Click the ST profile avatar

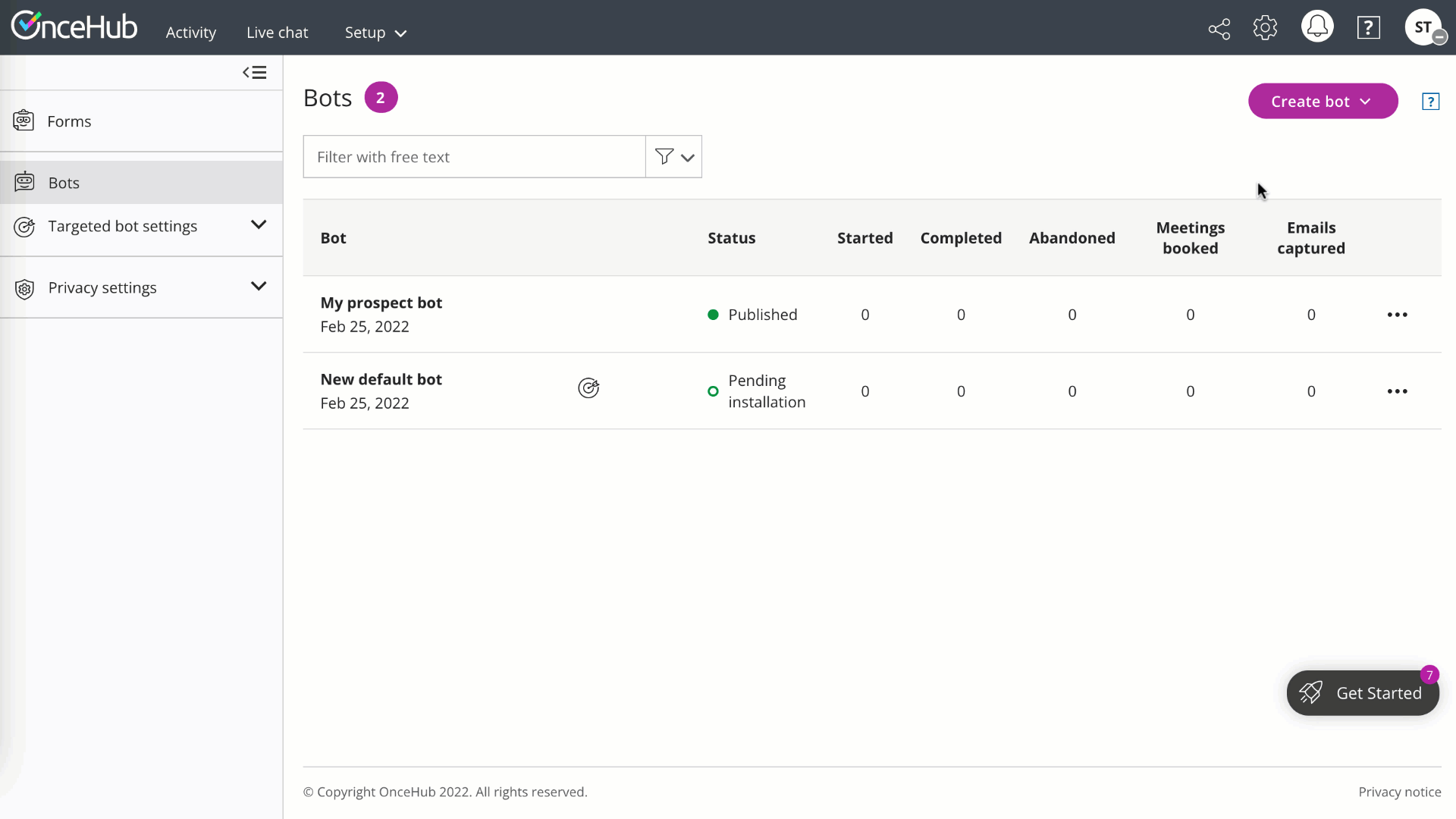tap(1423, 27)
